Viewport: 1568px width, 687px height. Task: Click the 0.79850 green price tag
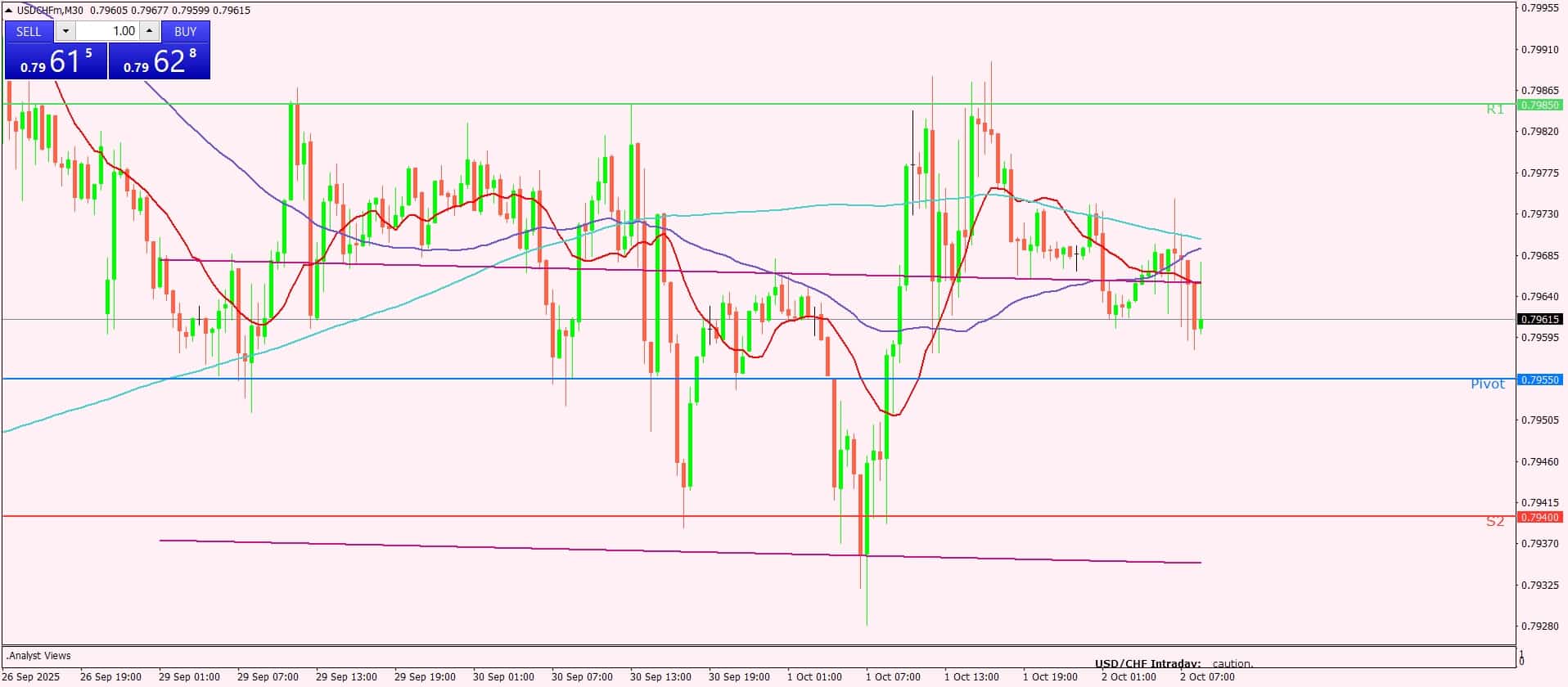[1539, 105]
